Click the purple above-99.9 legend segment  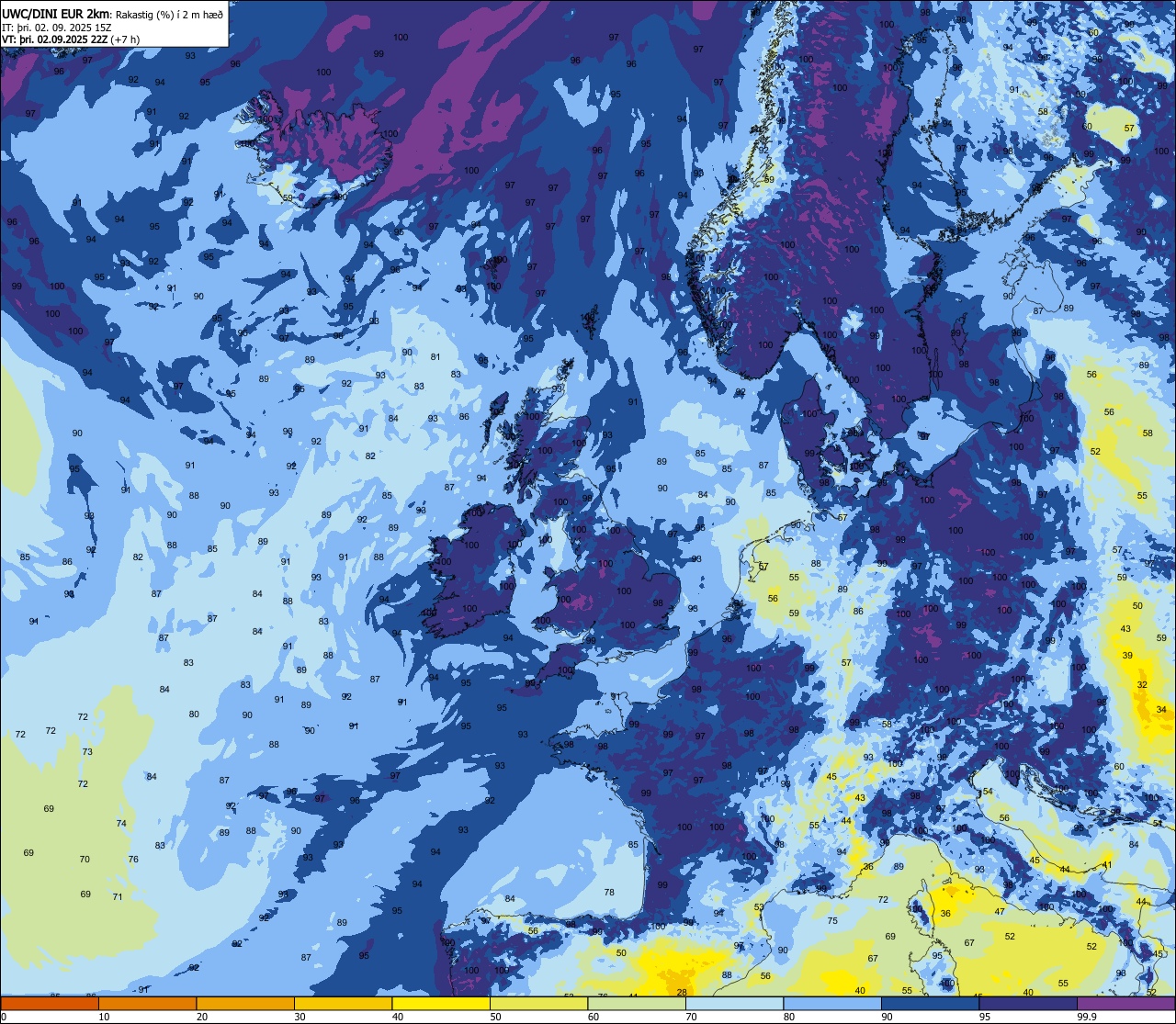click(x=1125, y=1003)
